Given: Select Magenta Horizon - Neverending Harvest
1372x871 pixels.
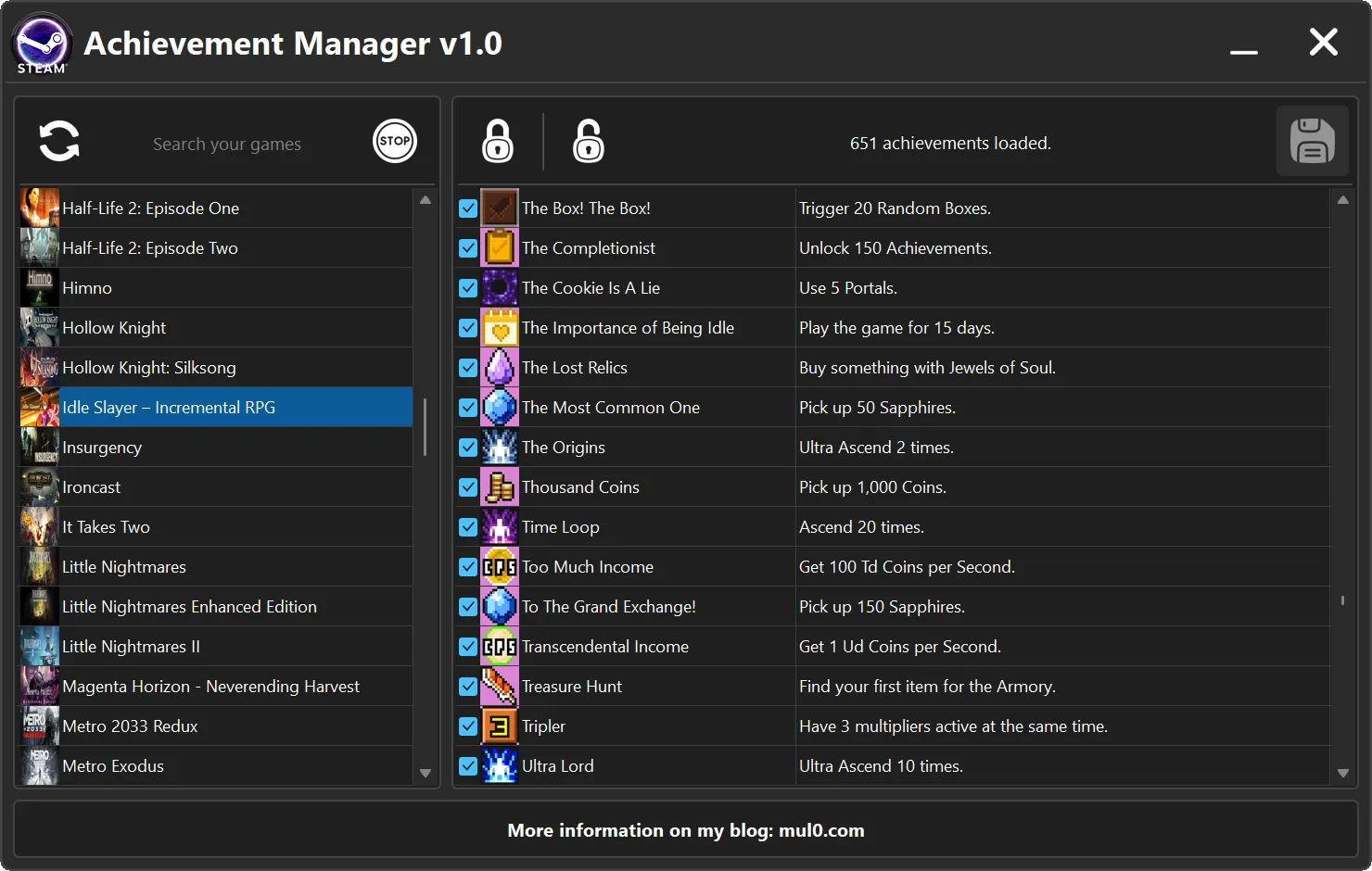Looking at the screenshot, I should pos(217,687).
